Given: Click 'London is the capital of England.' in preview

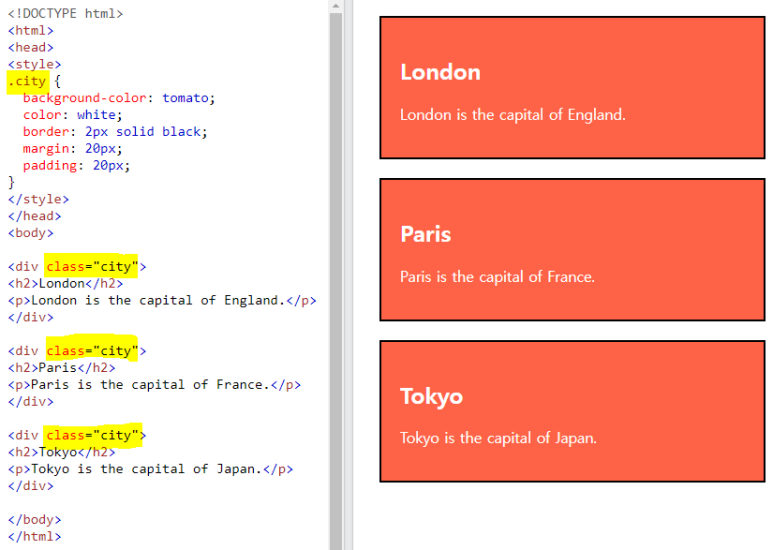Looking at the screenshot, I should click(513, 115).
